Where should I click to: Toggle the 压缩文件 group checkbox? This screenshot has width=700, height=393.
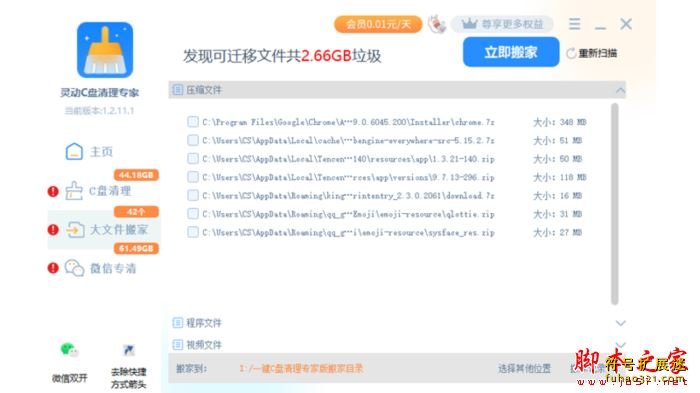click(177, 90)
